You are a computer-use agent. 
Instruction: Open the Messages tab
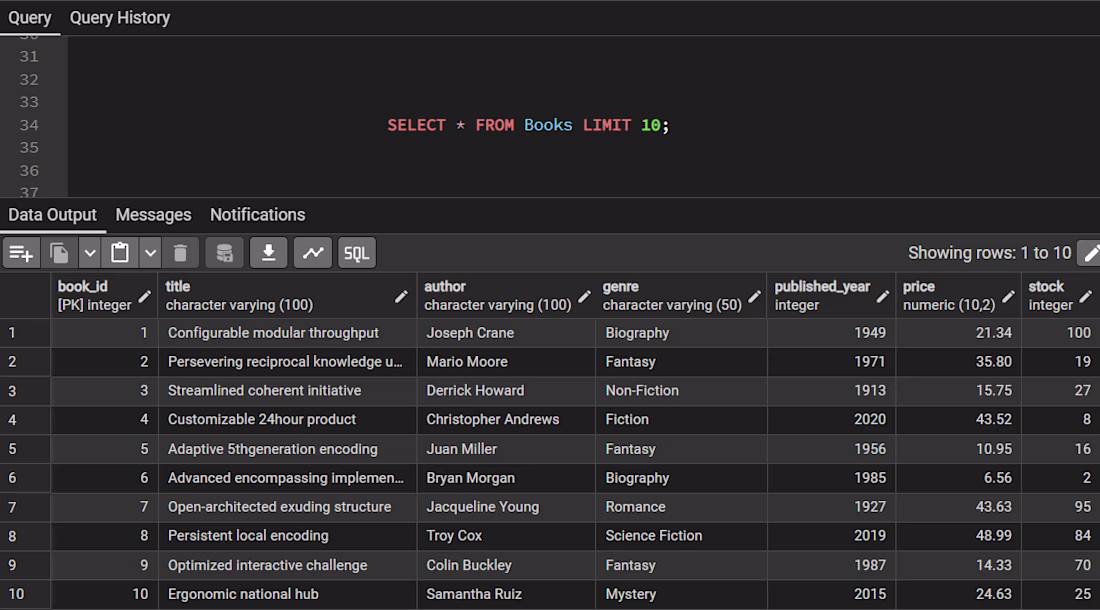(x=153, y=215)
